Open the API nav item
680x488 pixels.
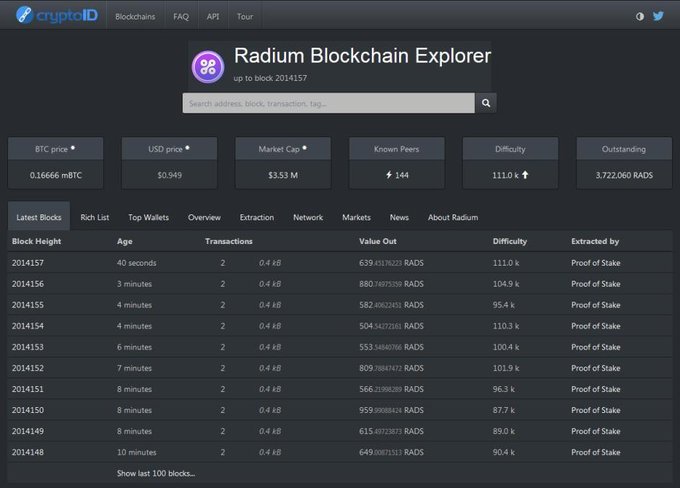213,16
